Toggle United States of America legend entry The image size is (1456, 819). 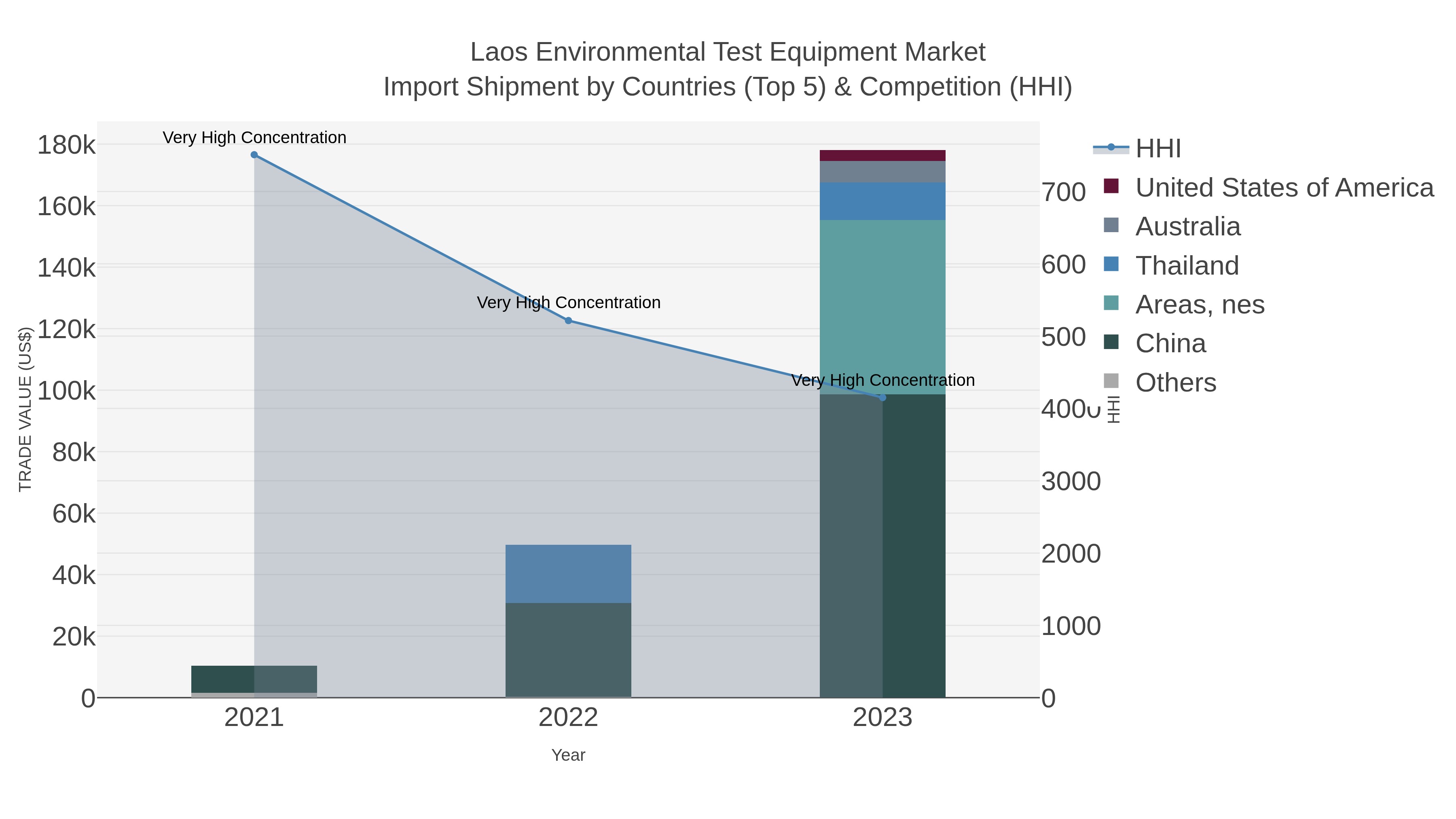1268,188
